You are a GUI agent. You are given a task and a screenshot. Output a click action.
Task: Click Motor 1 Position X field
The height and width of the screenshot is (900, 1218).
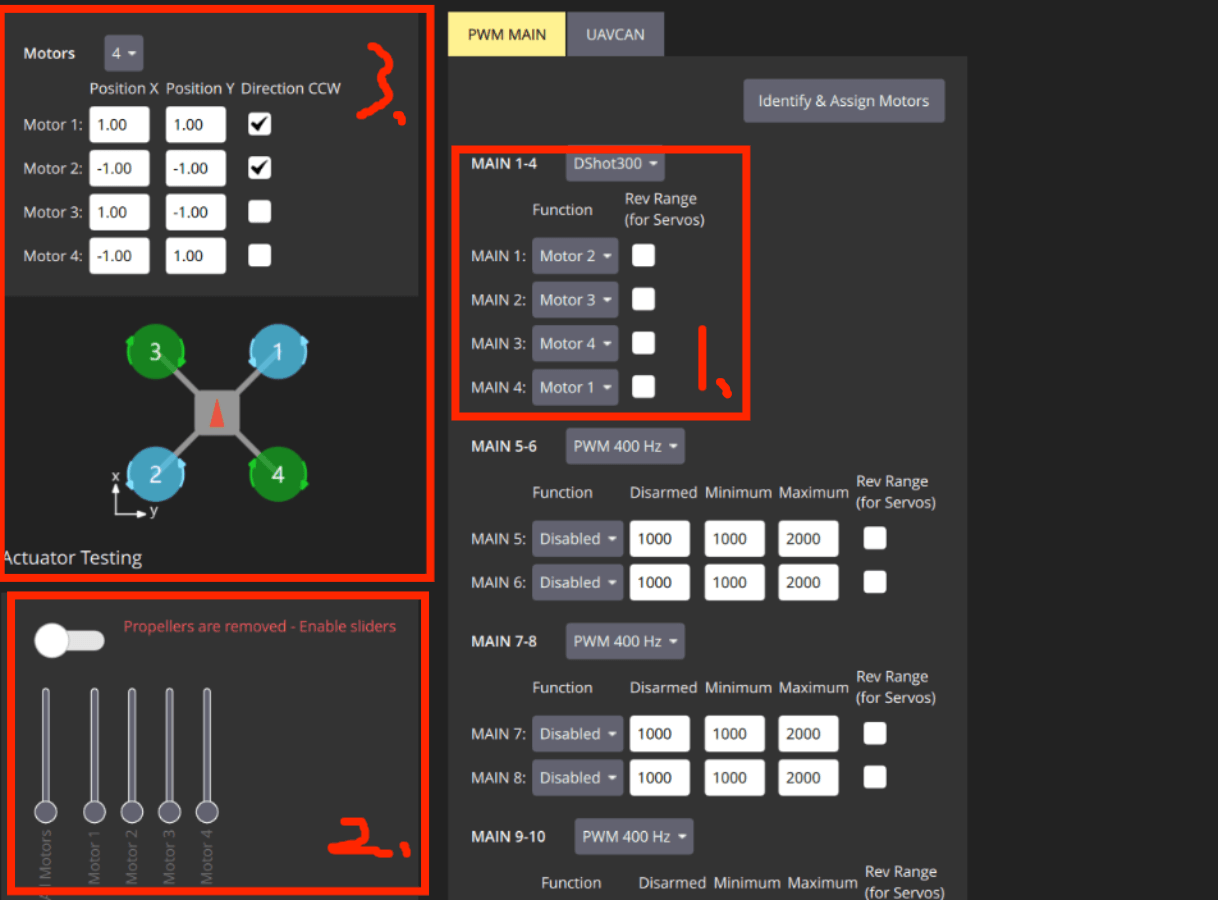coord(119,125)
